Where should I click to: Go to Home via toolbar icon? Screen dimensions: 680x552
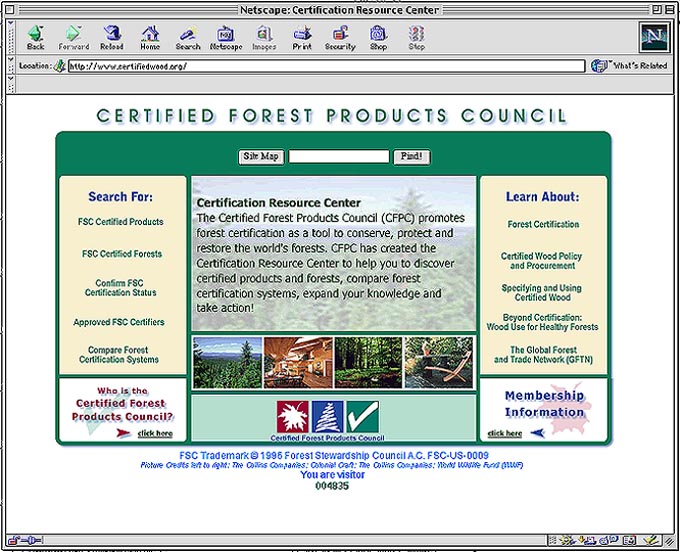click(x=149, y=37)
